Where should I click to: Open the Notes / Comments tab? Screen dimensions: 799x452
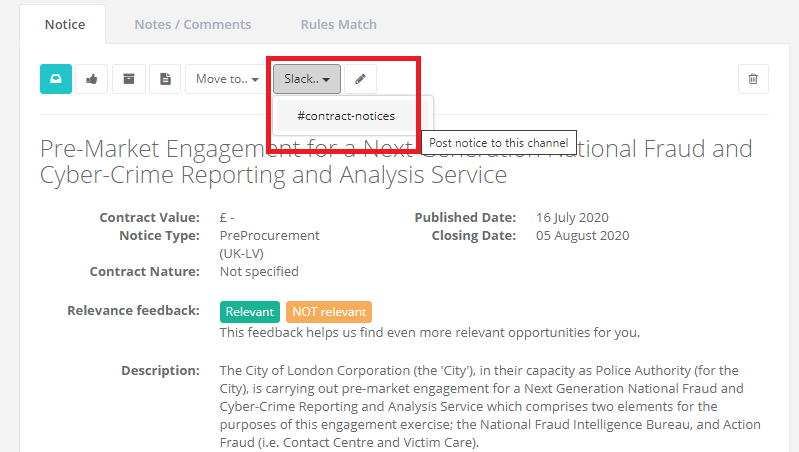coord(193,24)
